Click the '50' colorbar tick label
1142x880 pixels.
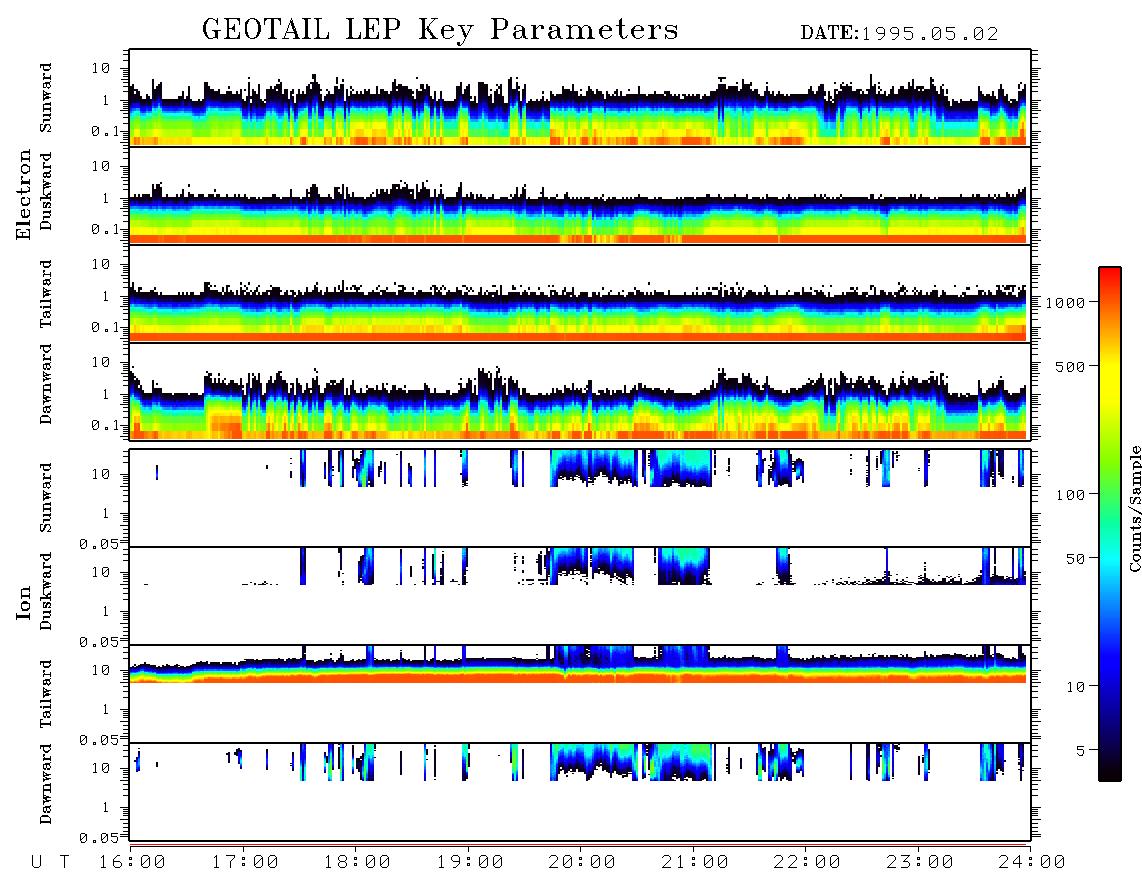pyautogui.click(x=1075, y=559)
